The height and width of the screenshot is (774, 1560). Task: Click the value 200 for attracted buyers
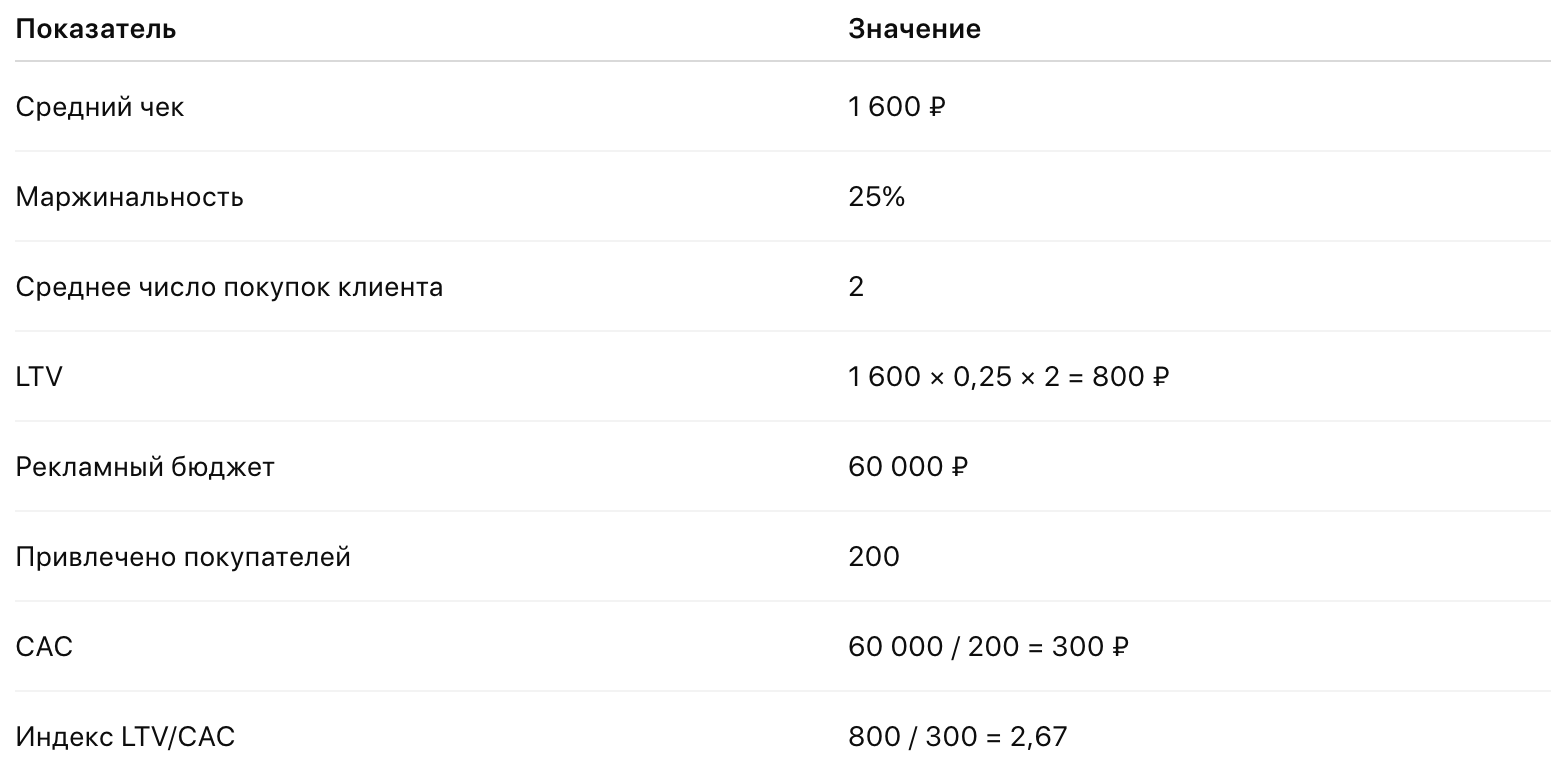point(874,557)
